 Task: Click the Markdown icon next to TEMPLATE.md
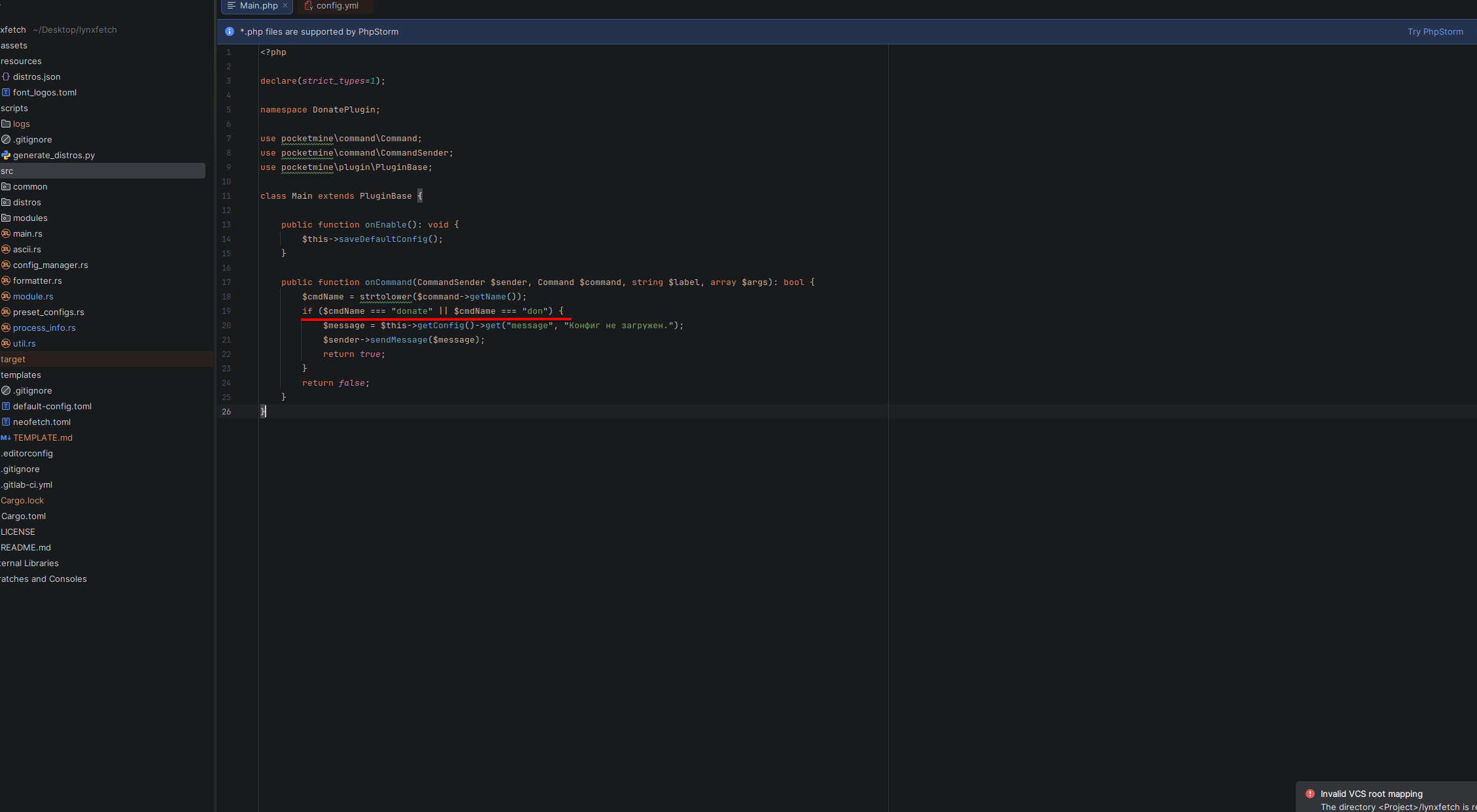click(x=6, y=437)
